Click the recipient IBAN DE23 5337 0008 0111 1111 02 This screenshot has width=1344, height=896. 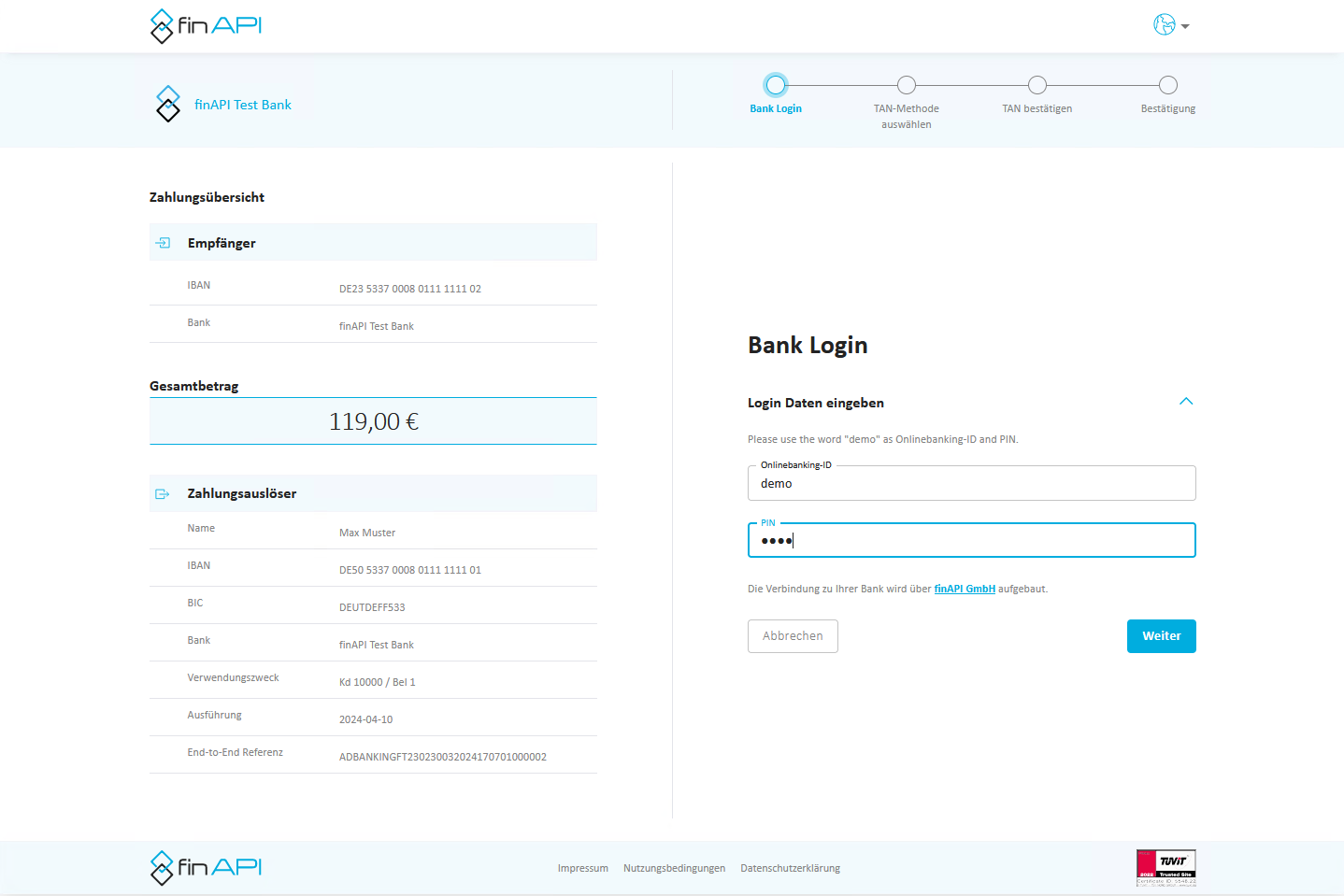point(410,289)
